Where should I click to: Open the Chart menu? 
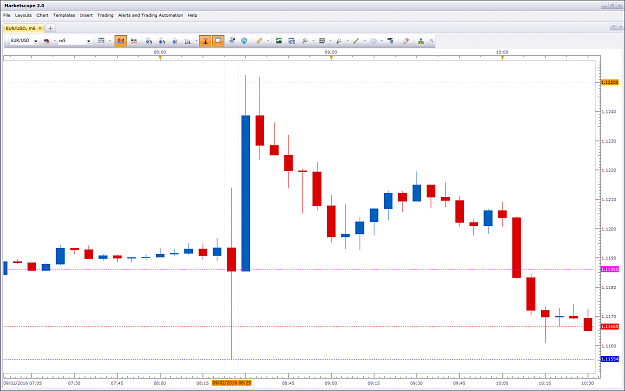[x=42, y=15]
